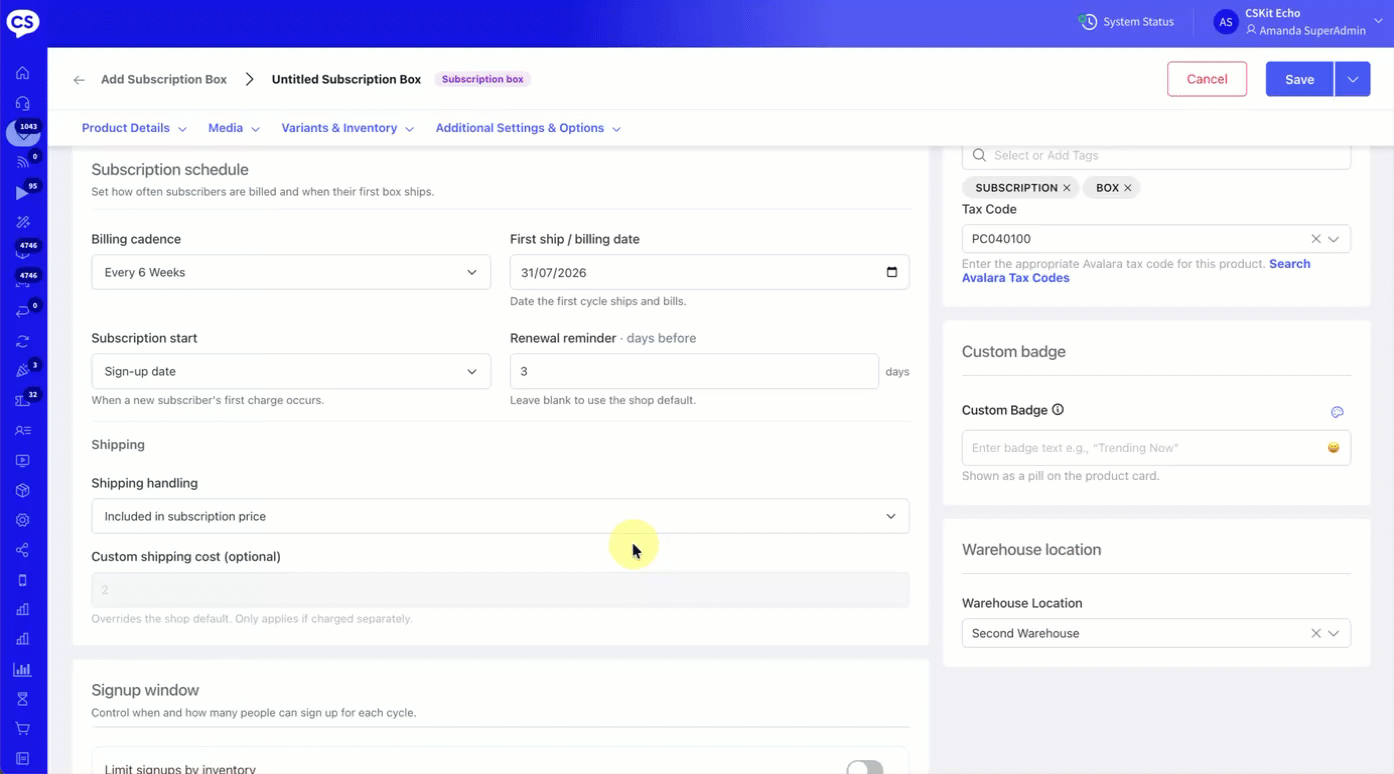Click the CS logo in the header
This screenshot has width=1394, height=774.
[x=22, y=22]
